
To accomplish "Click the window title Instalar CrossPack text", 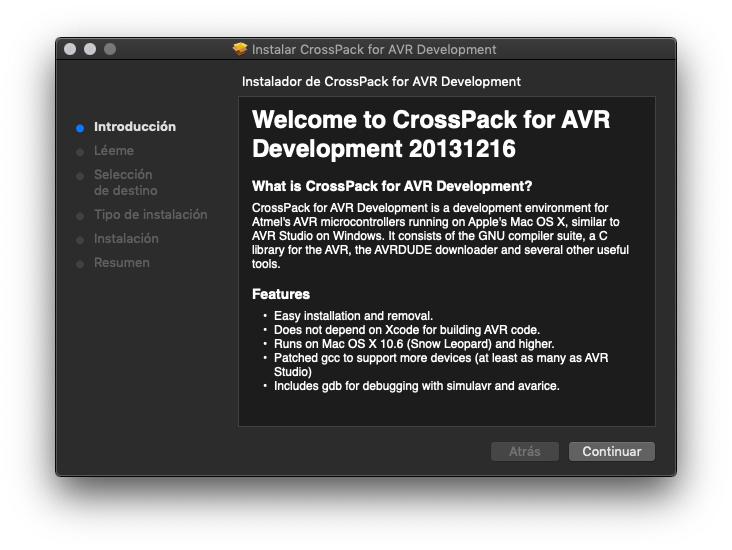I will point(374,49).
